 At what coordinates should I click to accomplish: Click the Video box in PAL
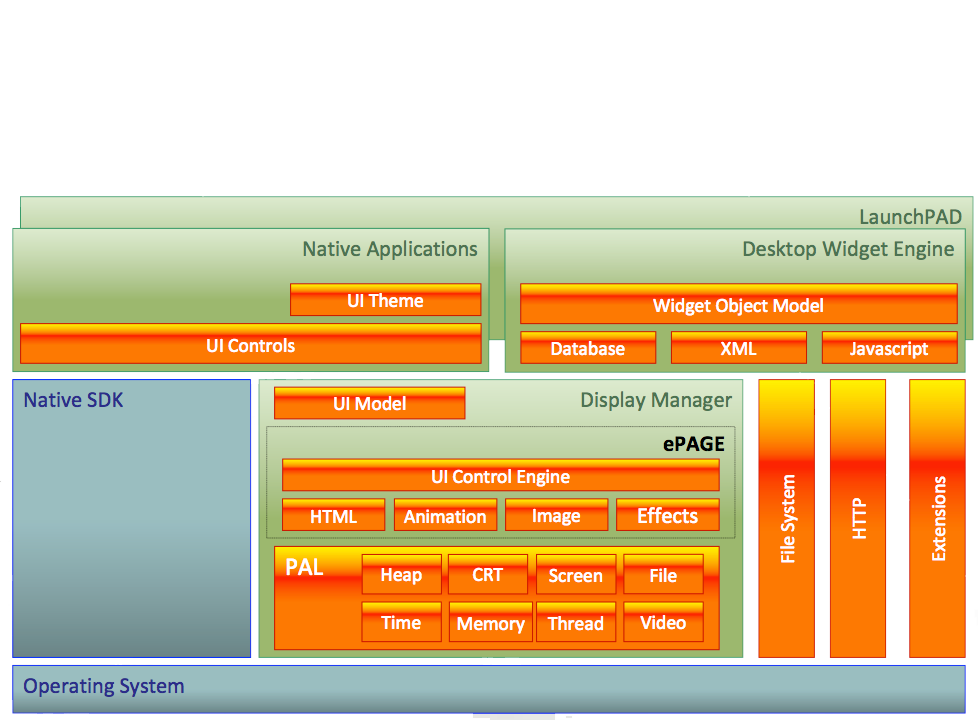(x=663, y=623)
